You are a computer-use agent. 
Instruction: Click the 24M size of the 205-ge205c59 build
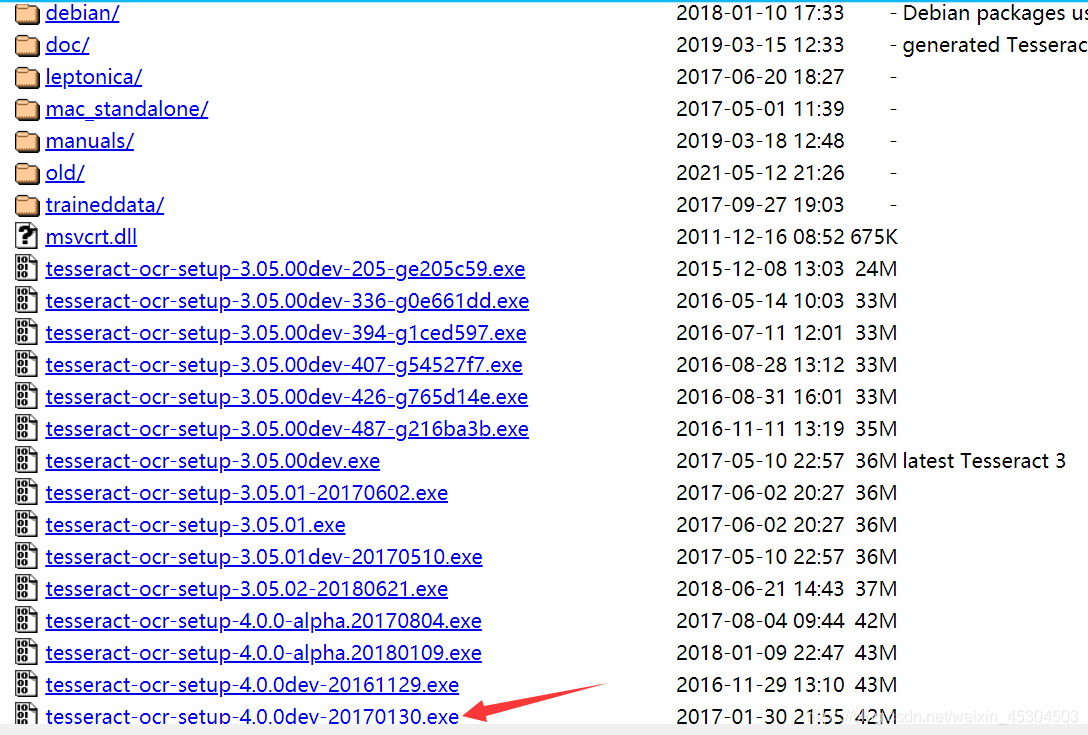tap(876, 269)
